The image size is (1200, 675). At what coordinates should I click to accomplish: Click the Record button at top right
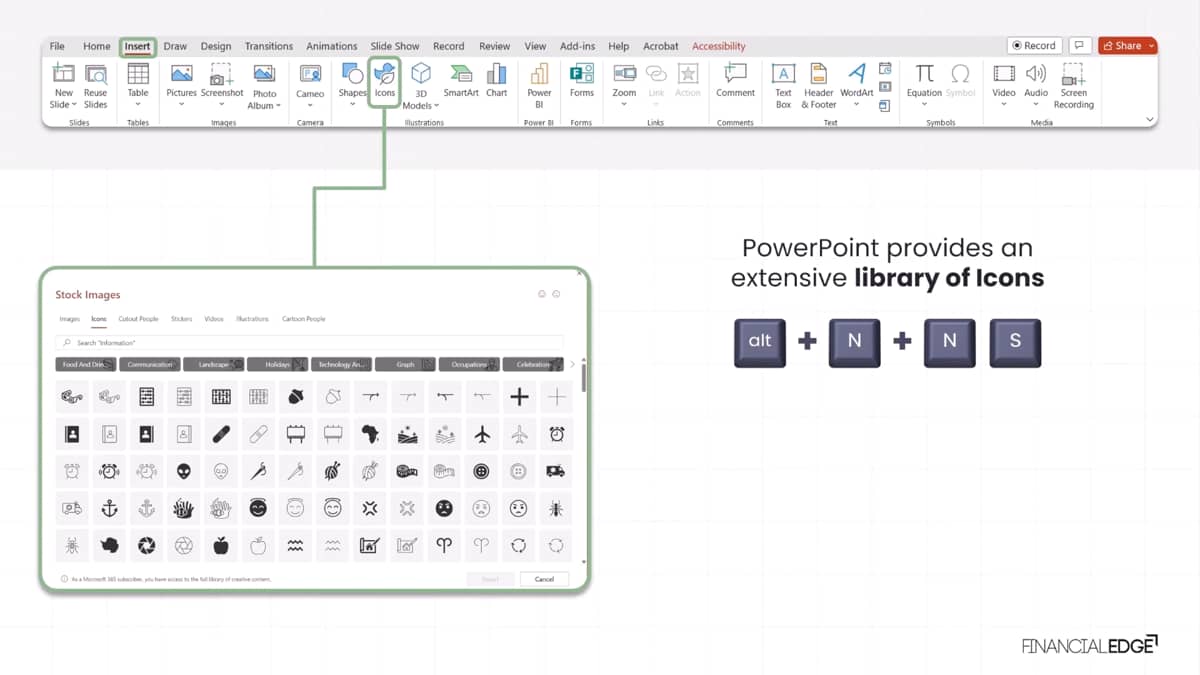pyautogui.click(x=1034, y=46)
